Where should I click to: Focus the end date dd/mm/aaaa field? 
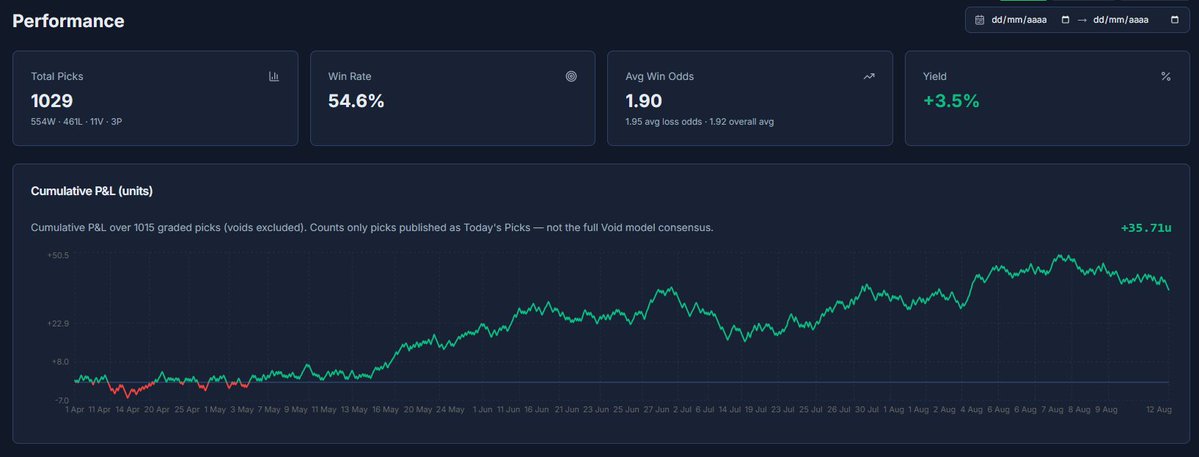[1121, 20]
